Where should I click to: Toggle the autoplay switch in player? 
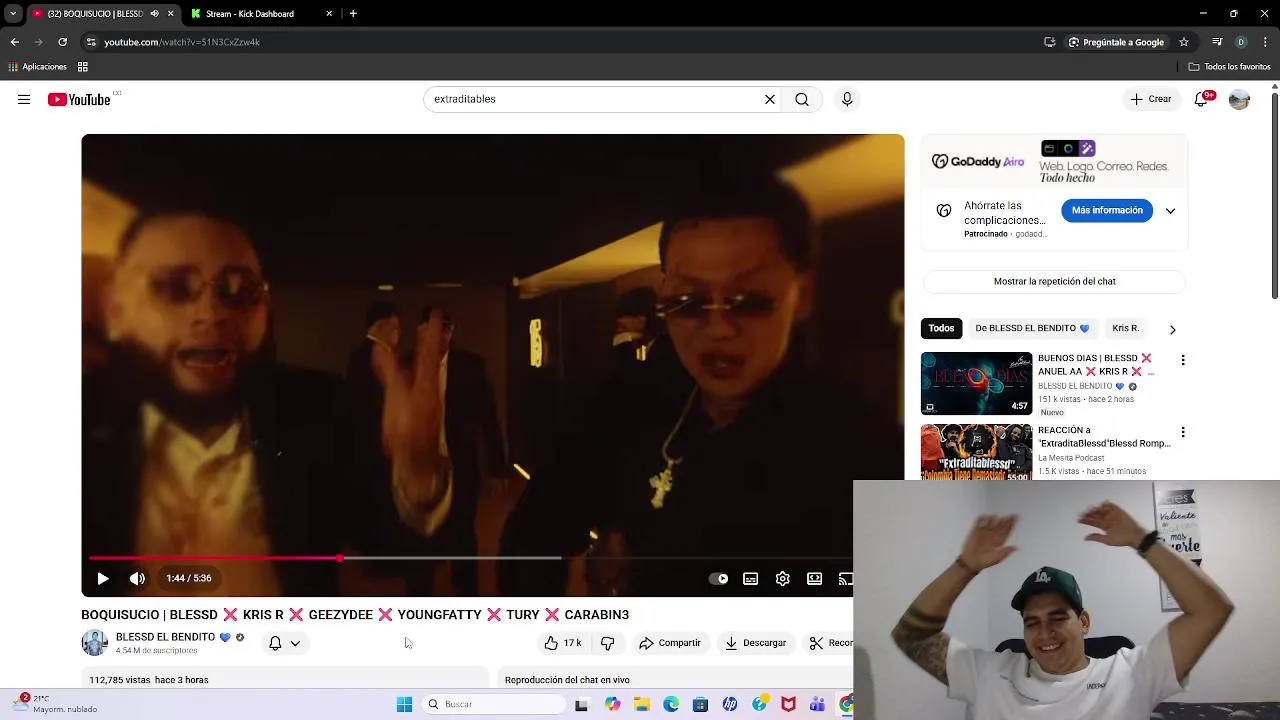click(x=718, y=578)
